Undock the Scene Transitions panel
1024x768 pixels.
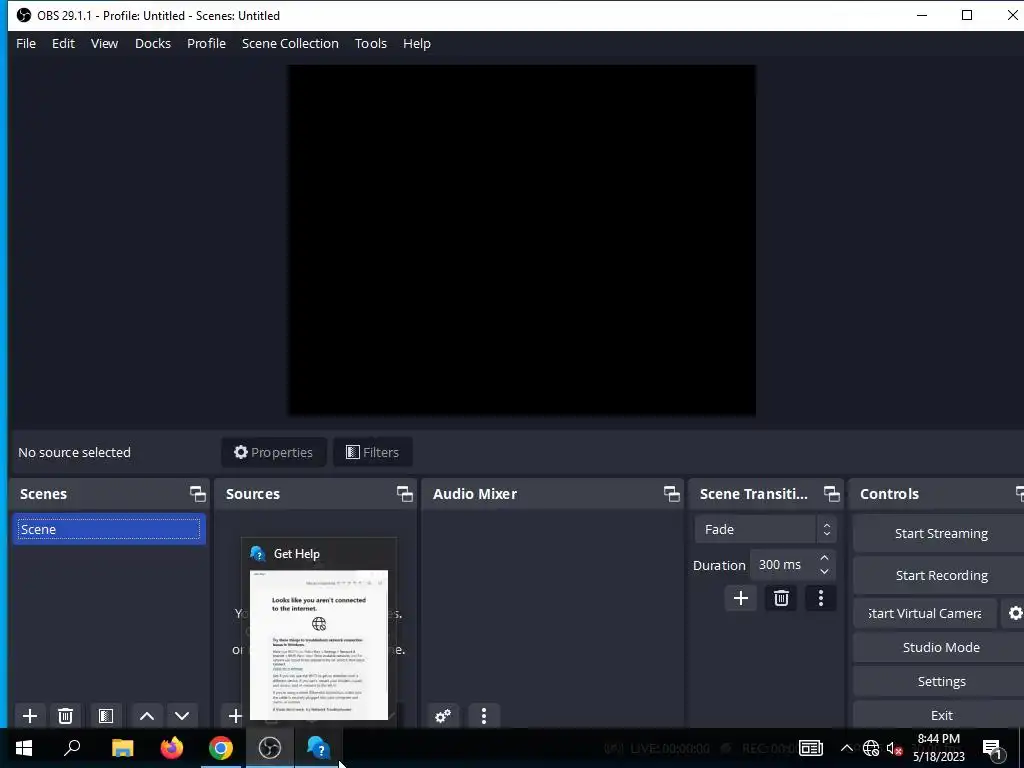click(x=831, y=494)
